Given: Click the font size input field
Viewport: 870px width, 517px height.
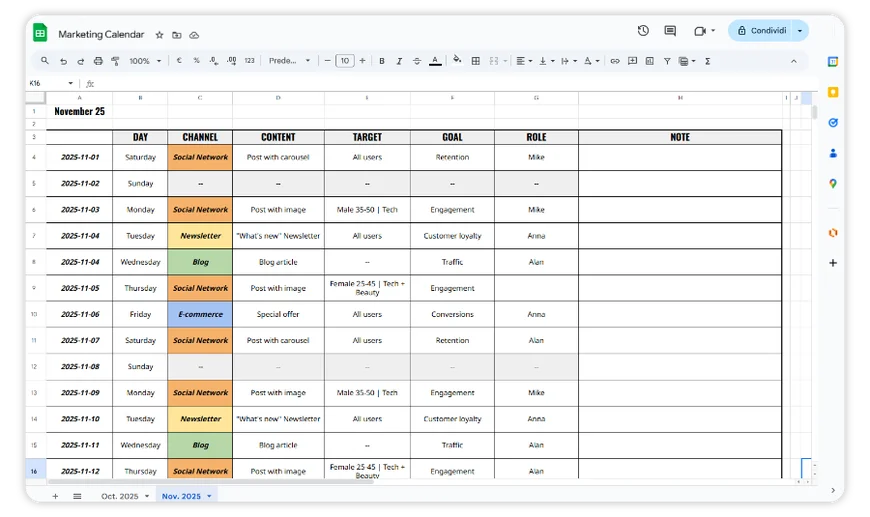Looking at the screenshot, I should pos(345,61).
